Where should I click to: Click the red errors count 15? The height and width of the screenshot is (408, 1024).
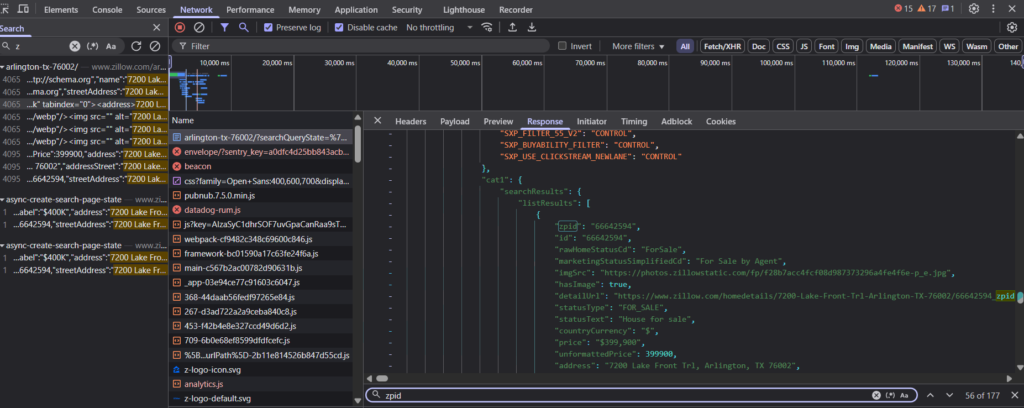coord(903,9)
